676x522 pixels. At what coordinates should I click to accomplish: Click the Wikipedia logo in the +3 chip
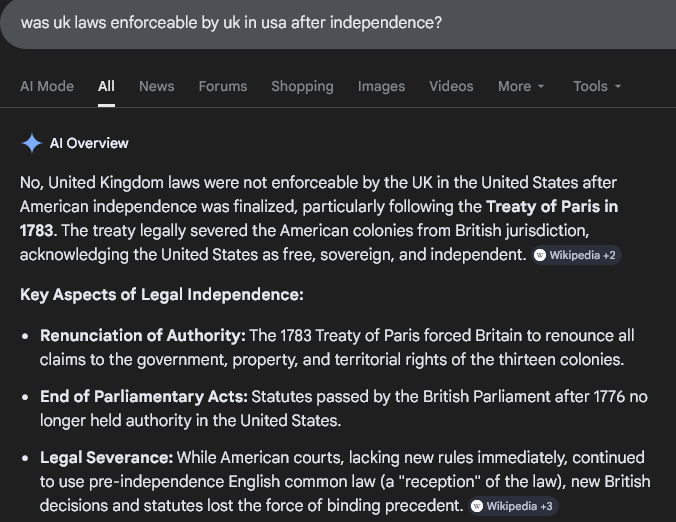(477, 506)
